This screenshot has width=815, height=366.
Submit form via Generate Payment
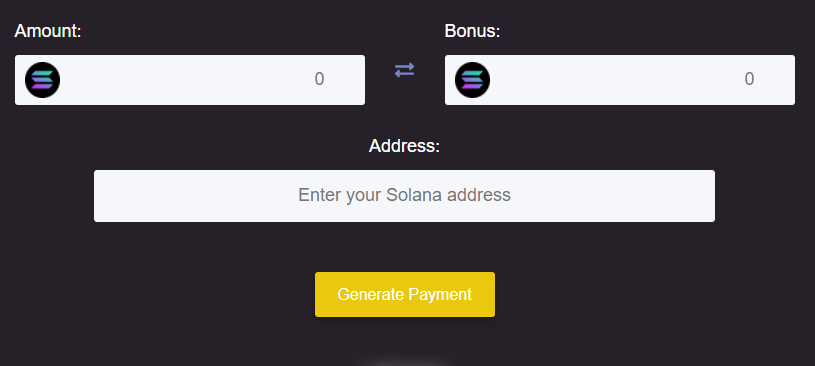(405, 294)
